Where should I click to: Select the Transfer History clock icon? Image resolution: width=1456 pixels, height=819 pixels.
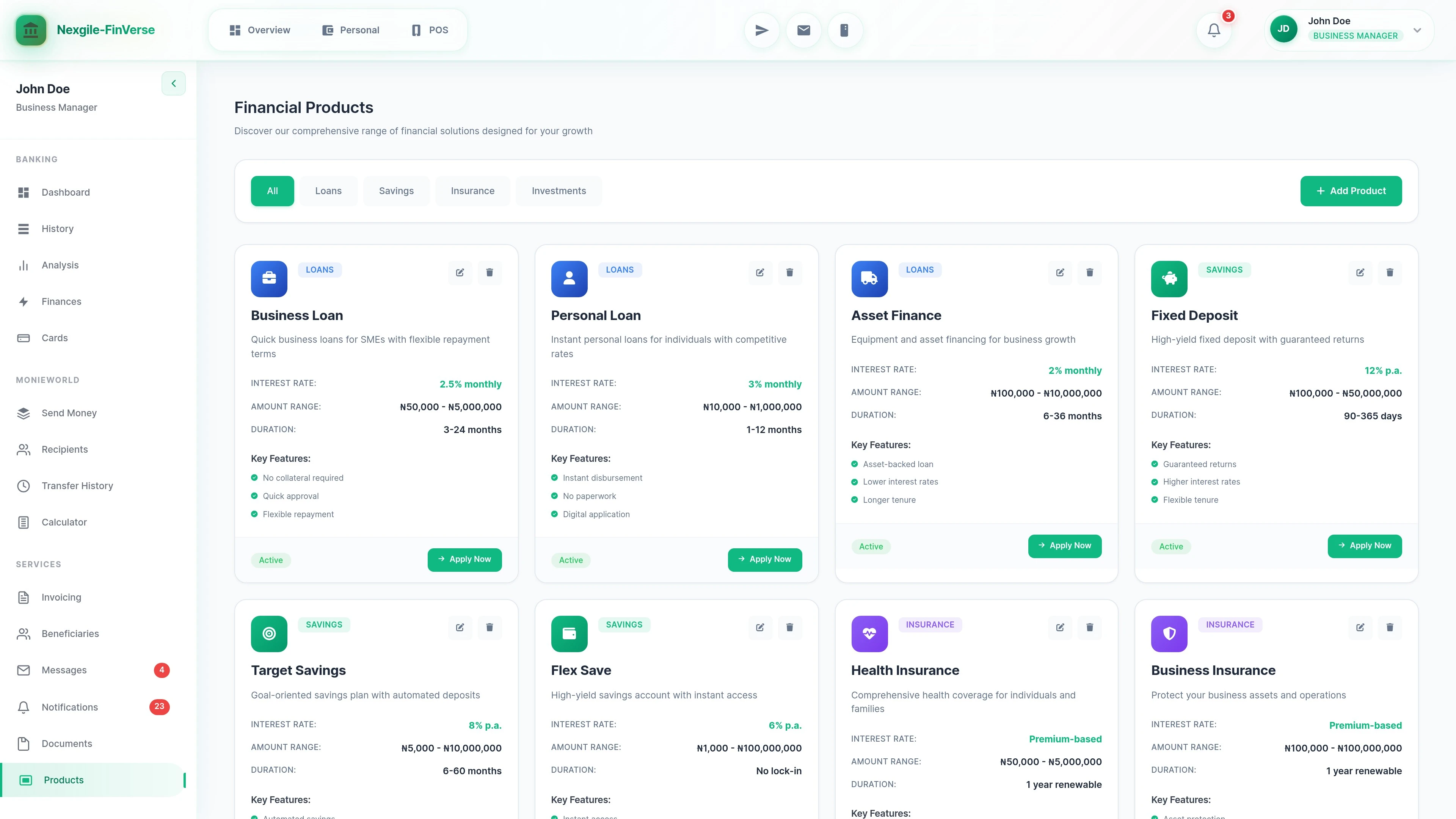tap(23, 485)
